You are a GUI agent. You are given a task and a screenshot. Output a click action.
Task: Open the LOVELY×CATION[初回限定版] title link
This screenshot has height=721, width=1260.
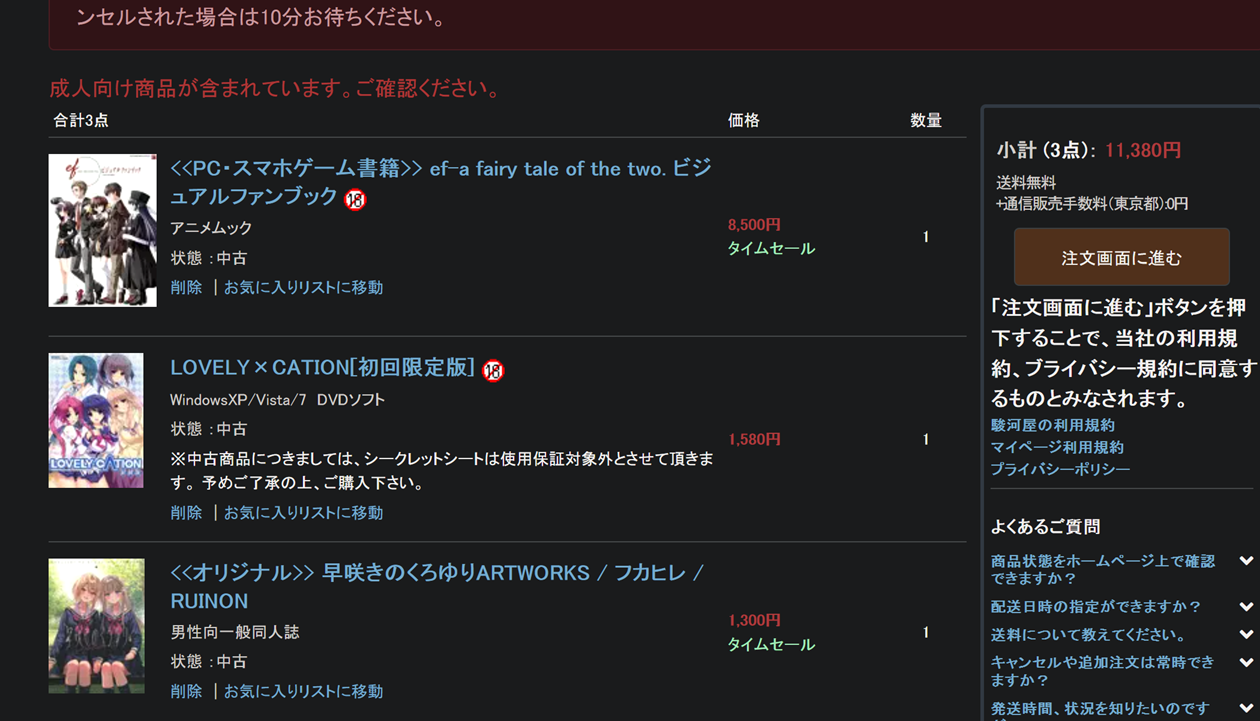322,368
